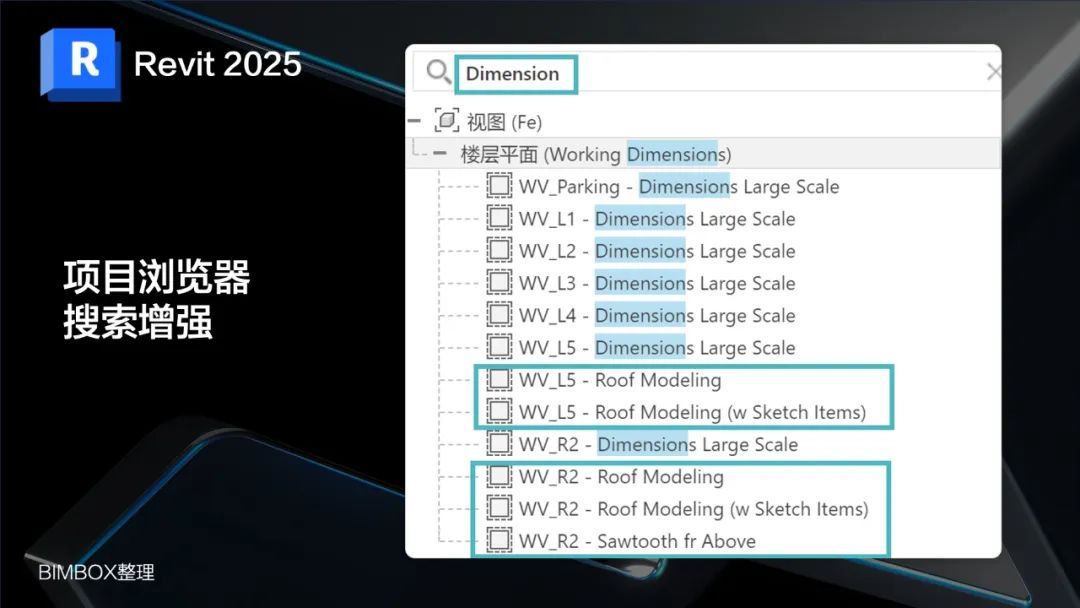This screenshot has height=608, width=1080.
Task: Click the views category icon beside 视图 (Fe)
Action: click(448, 120)
